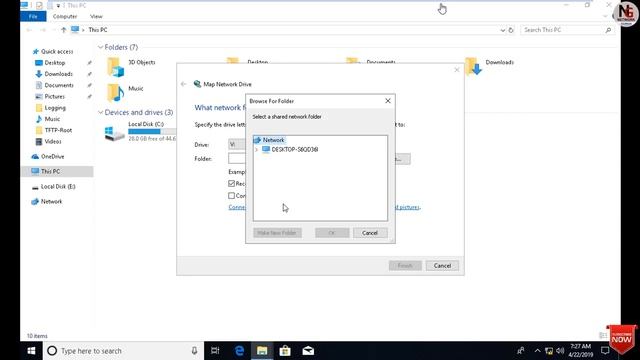Go up one folder level in Explorer
Screen dimensions: 640x360
click(63, 30)
